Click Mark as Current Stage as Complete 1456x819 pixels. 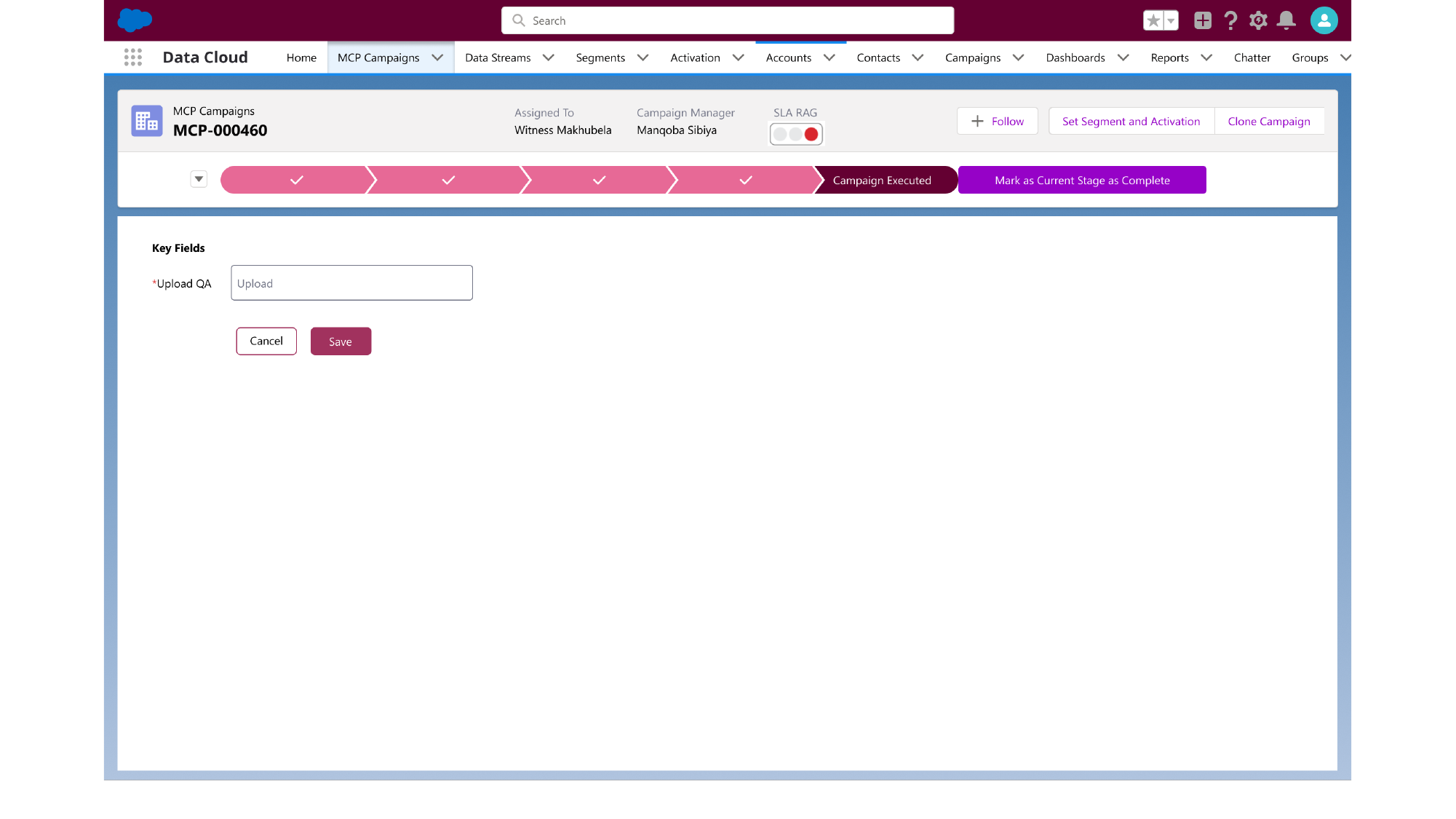(x=1082, y=180)
